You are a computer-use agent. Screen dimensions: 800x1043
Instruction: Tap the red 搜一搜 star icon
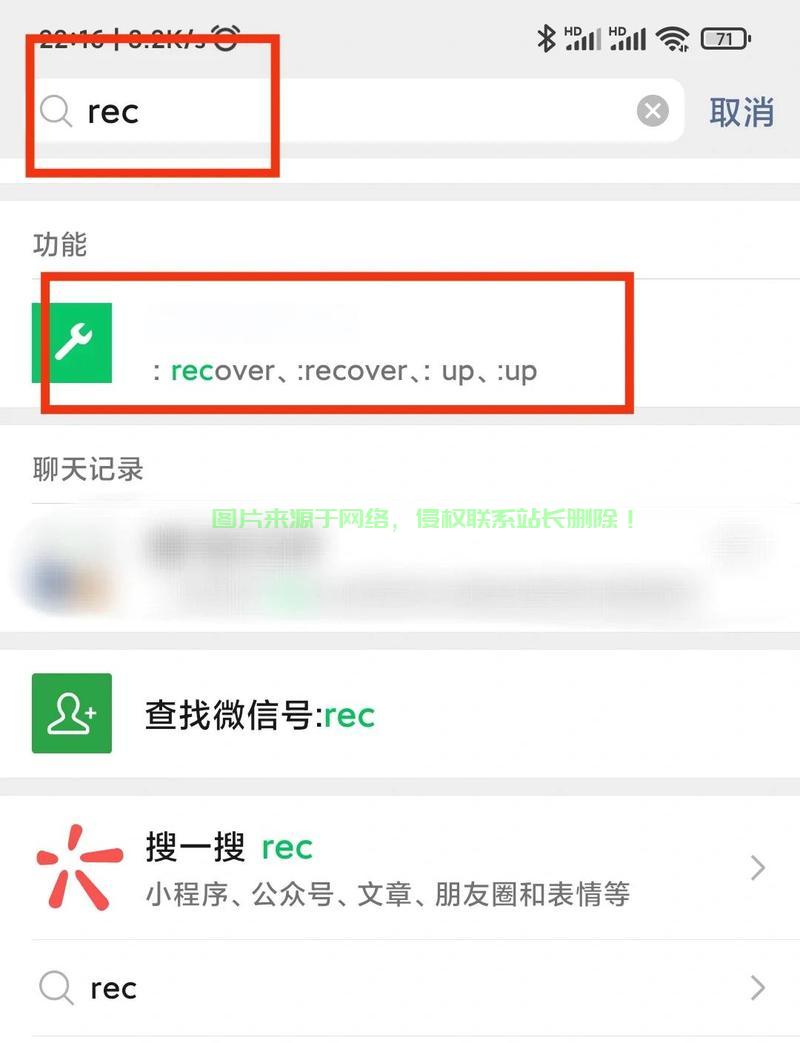pos(79,867)
